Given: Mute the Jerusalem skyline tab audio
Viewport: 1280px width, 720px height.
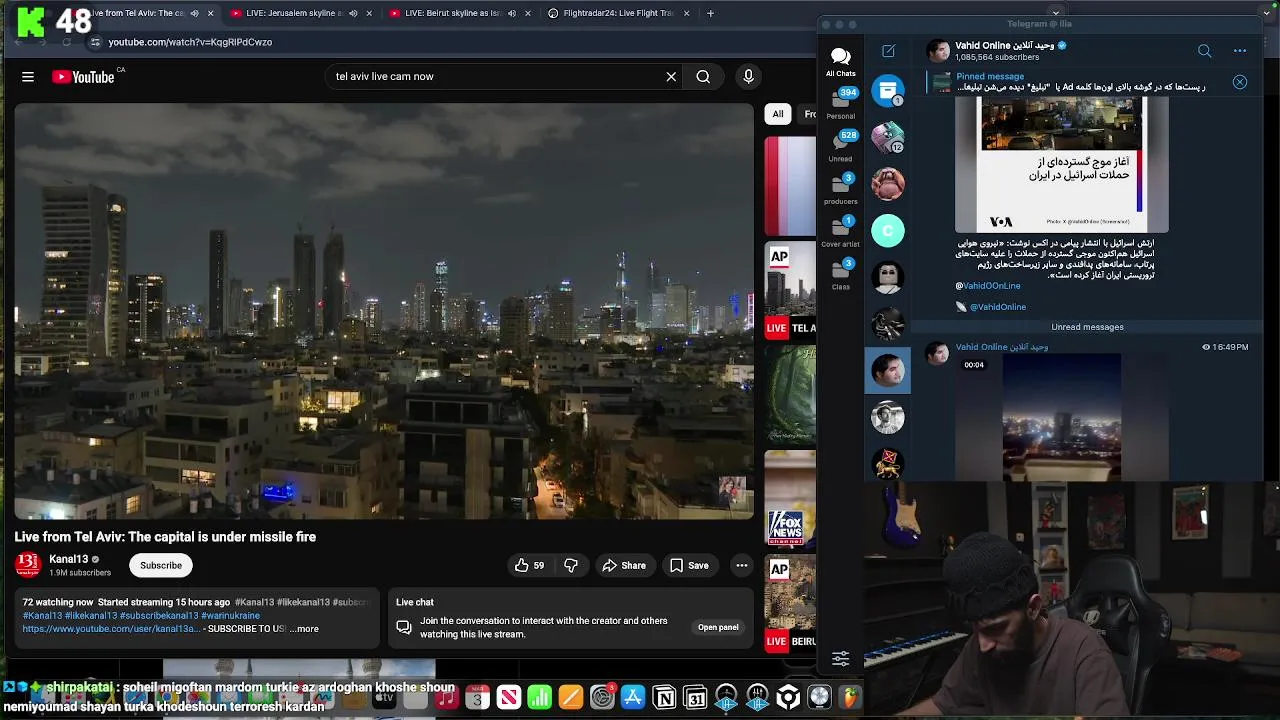Looking at the screenshot, I should coord(353,13).
